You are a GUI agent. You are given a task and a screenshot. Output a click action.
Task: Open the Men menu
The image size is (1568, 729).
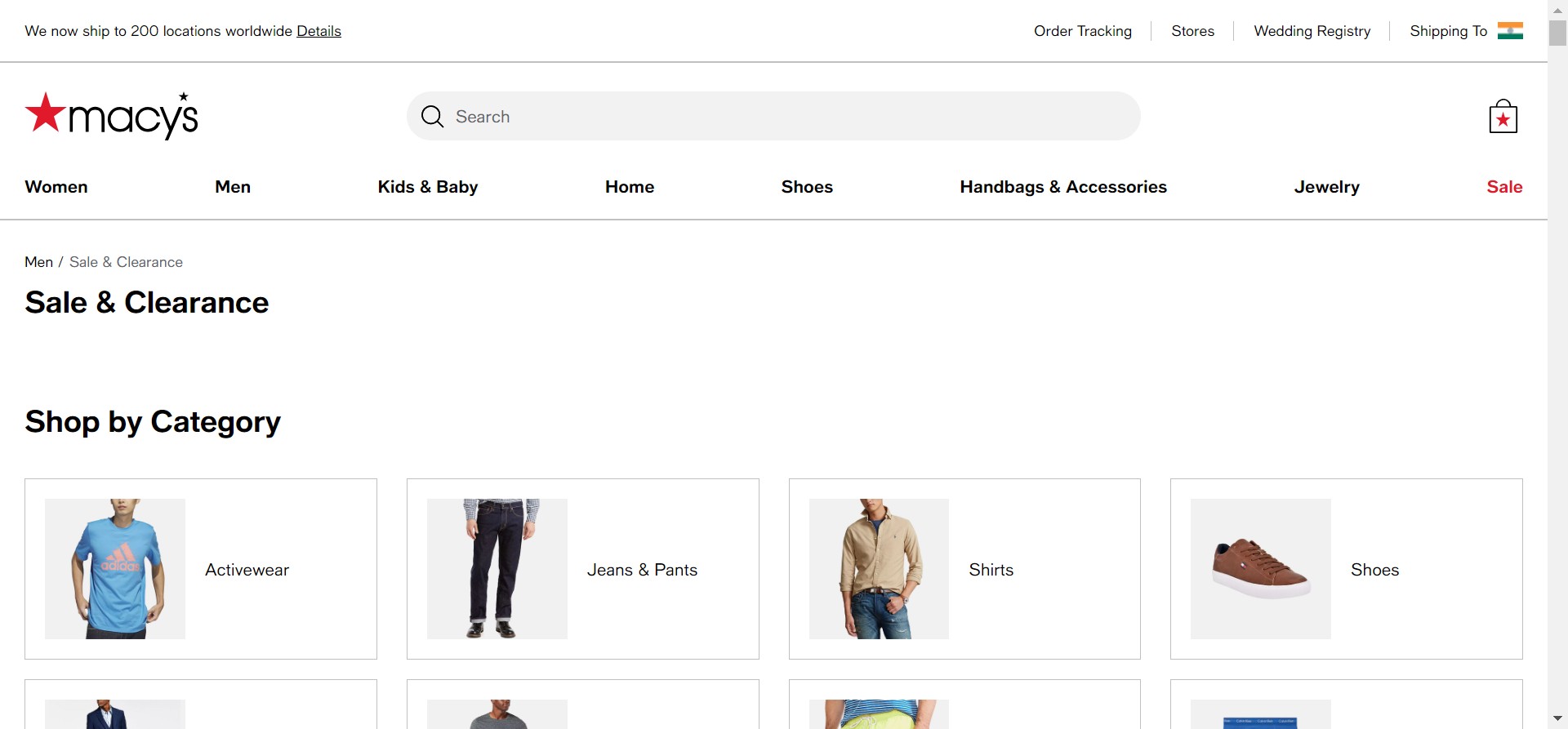click(233, 187)
